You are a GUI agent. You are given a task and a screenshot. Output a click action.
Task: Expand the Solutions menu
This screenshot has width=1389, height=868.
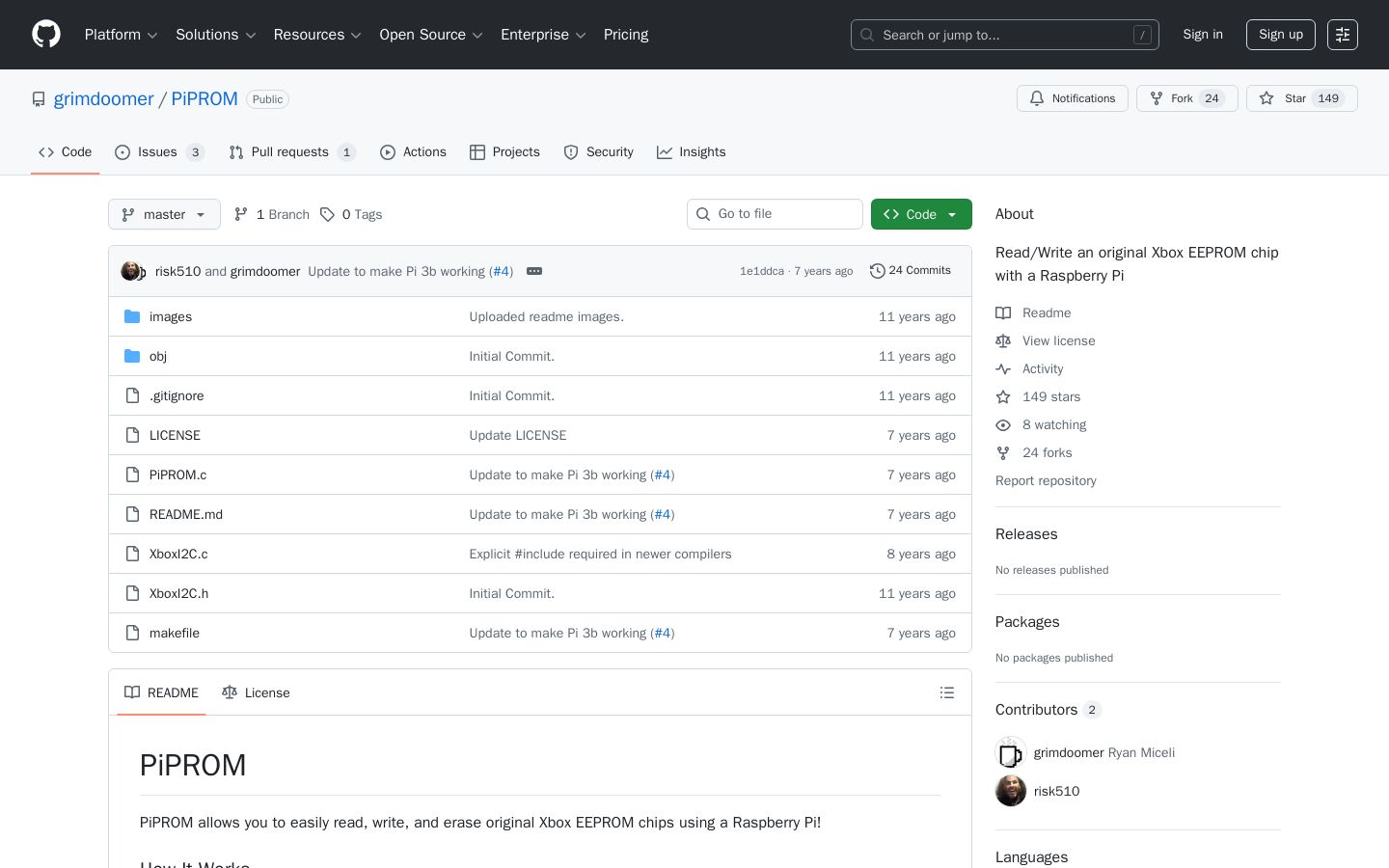[x=216, y=35]
